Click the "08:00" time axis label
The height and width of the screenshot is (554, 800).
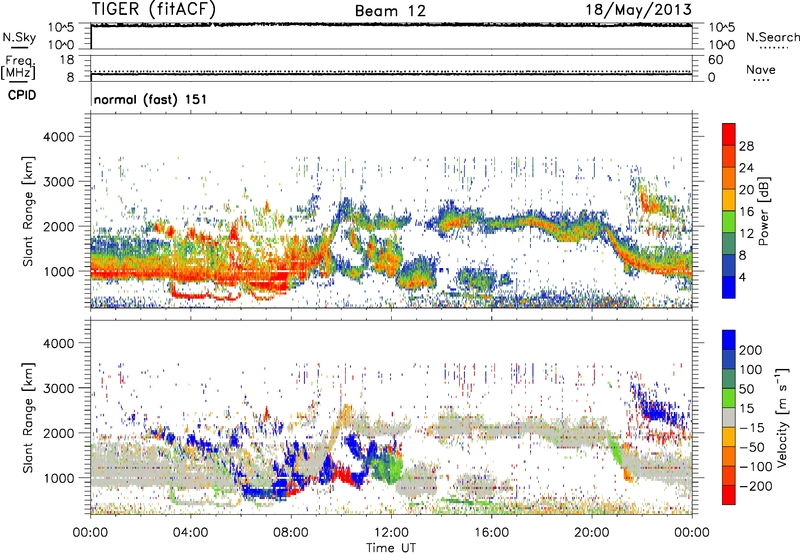(x=291, y=533)
